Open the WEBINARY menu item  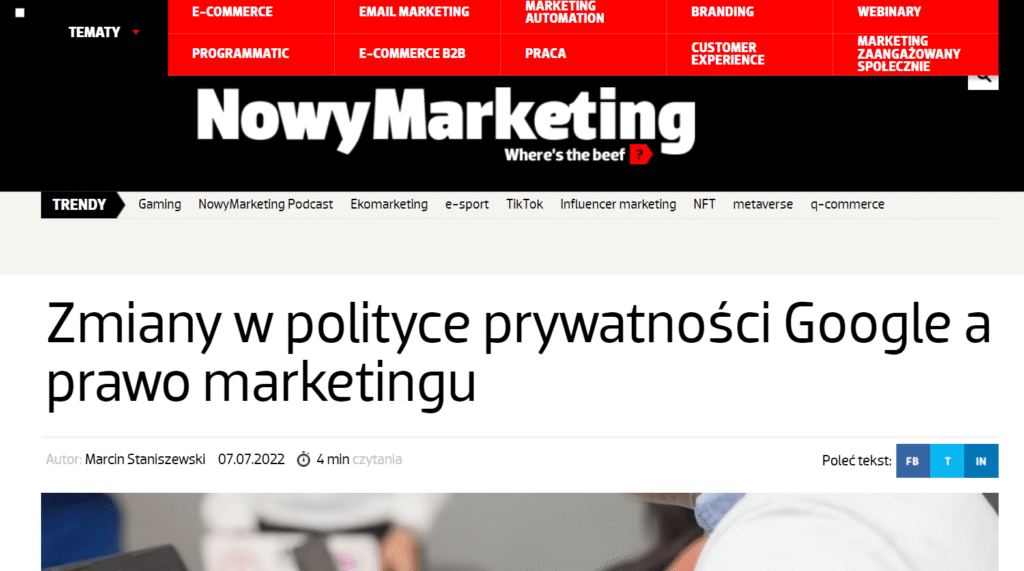tap(889, 12)
